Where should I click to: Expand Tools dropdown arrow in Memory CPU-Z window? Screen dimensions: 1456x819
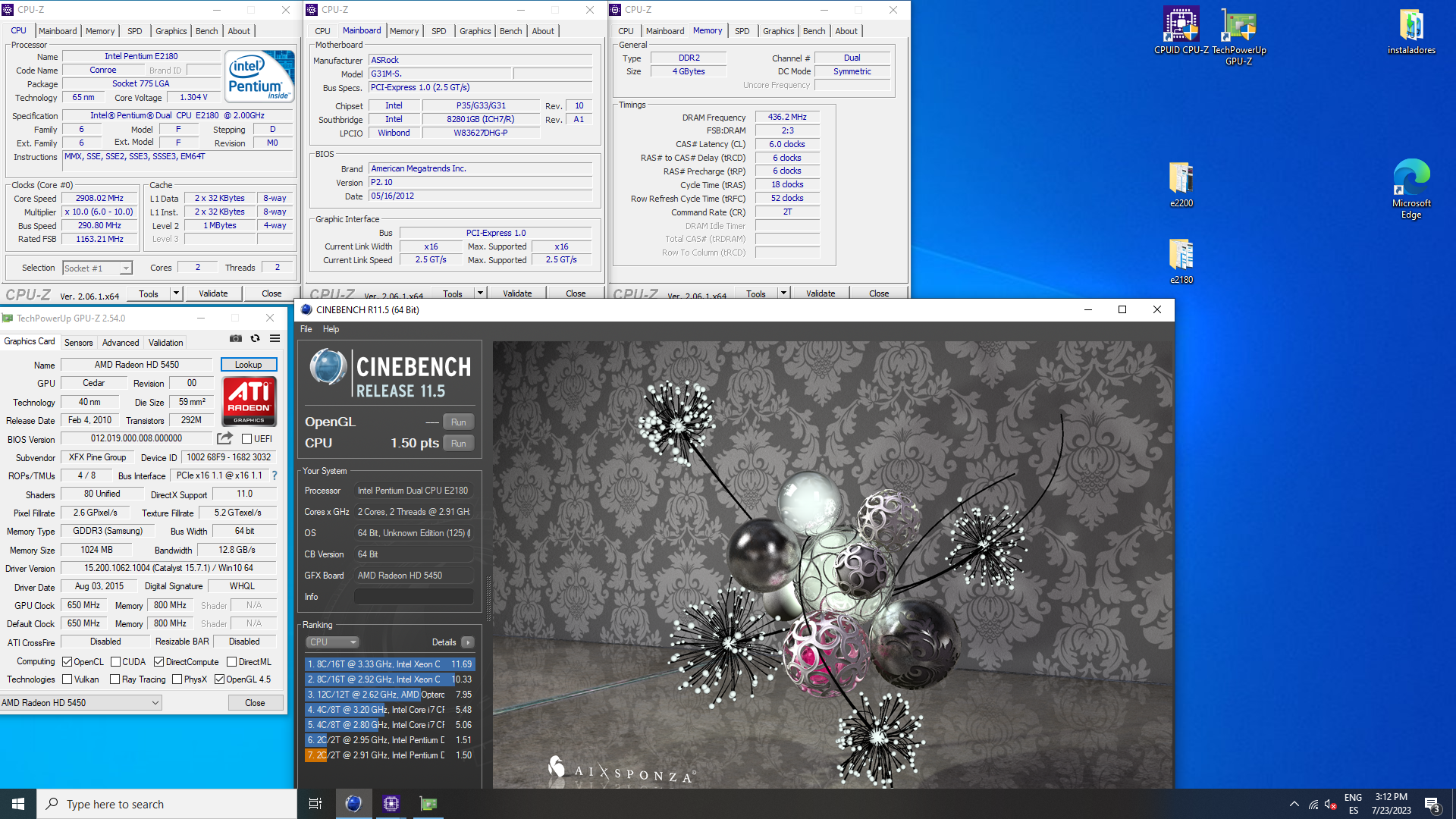783,293
